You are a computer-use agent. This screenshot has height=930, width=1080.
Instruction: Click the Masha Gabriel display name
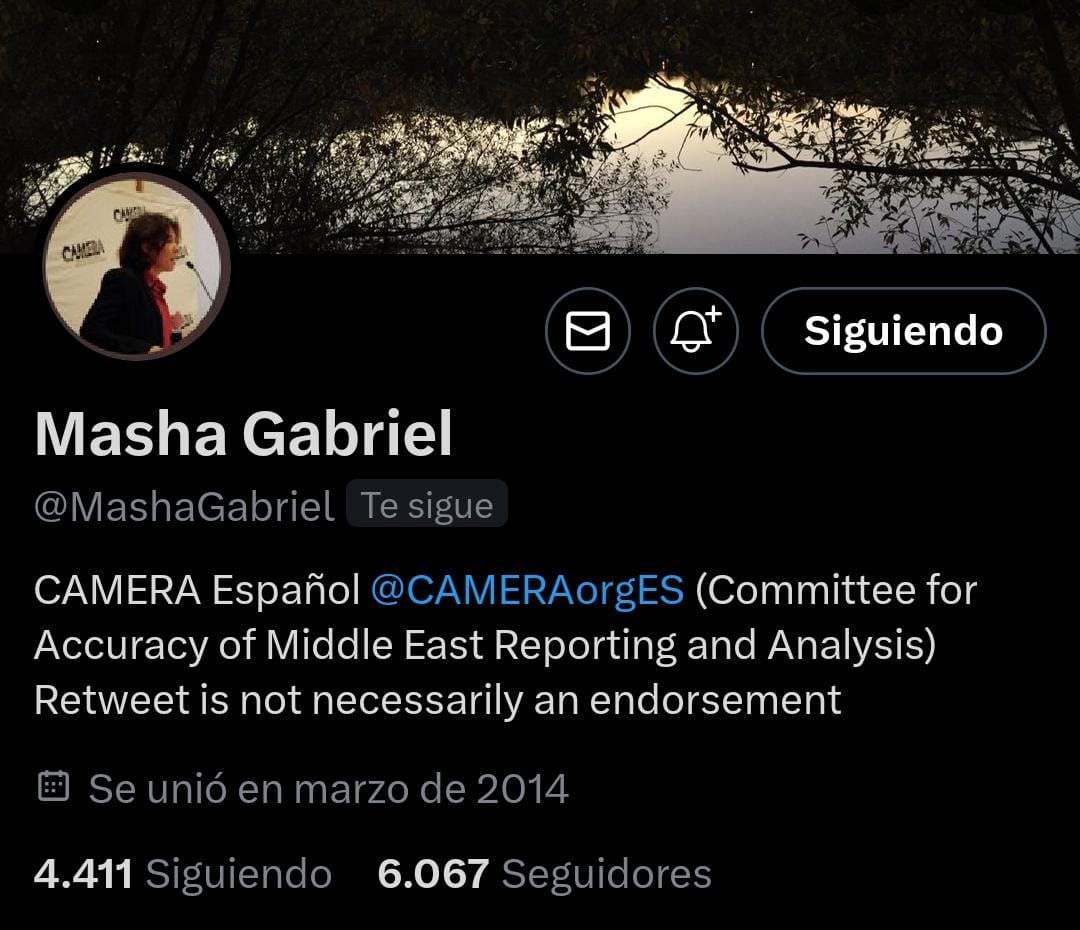point(243,434)
